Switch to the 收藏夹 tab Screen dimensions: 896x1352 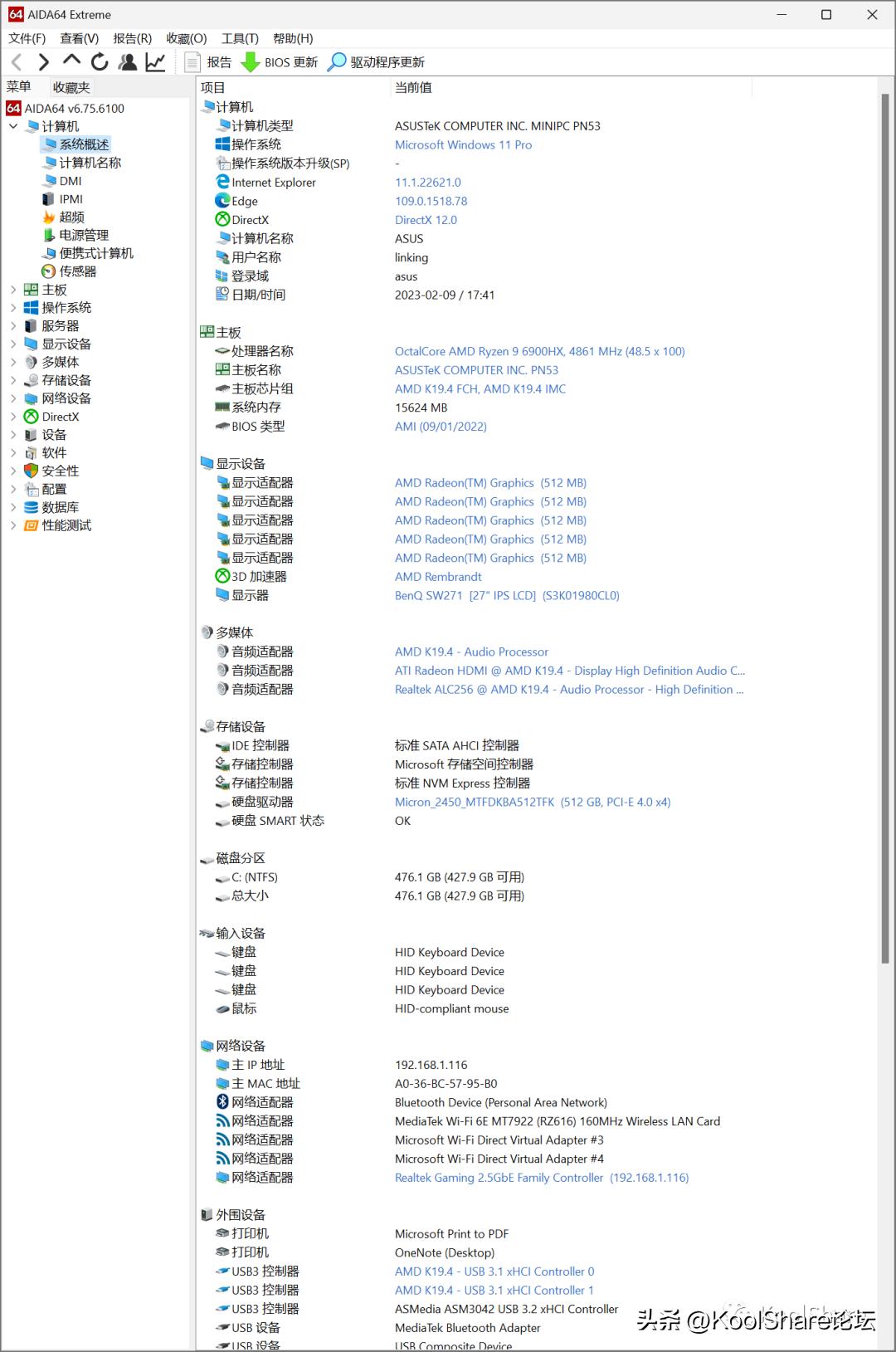(x=71, y=87)
